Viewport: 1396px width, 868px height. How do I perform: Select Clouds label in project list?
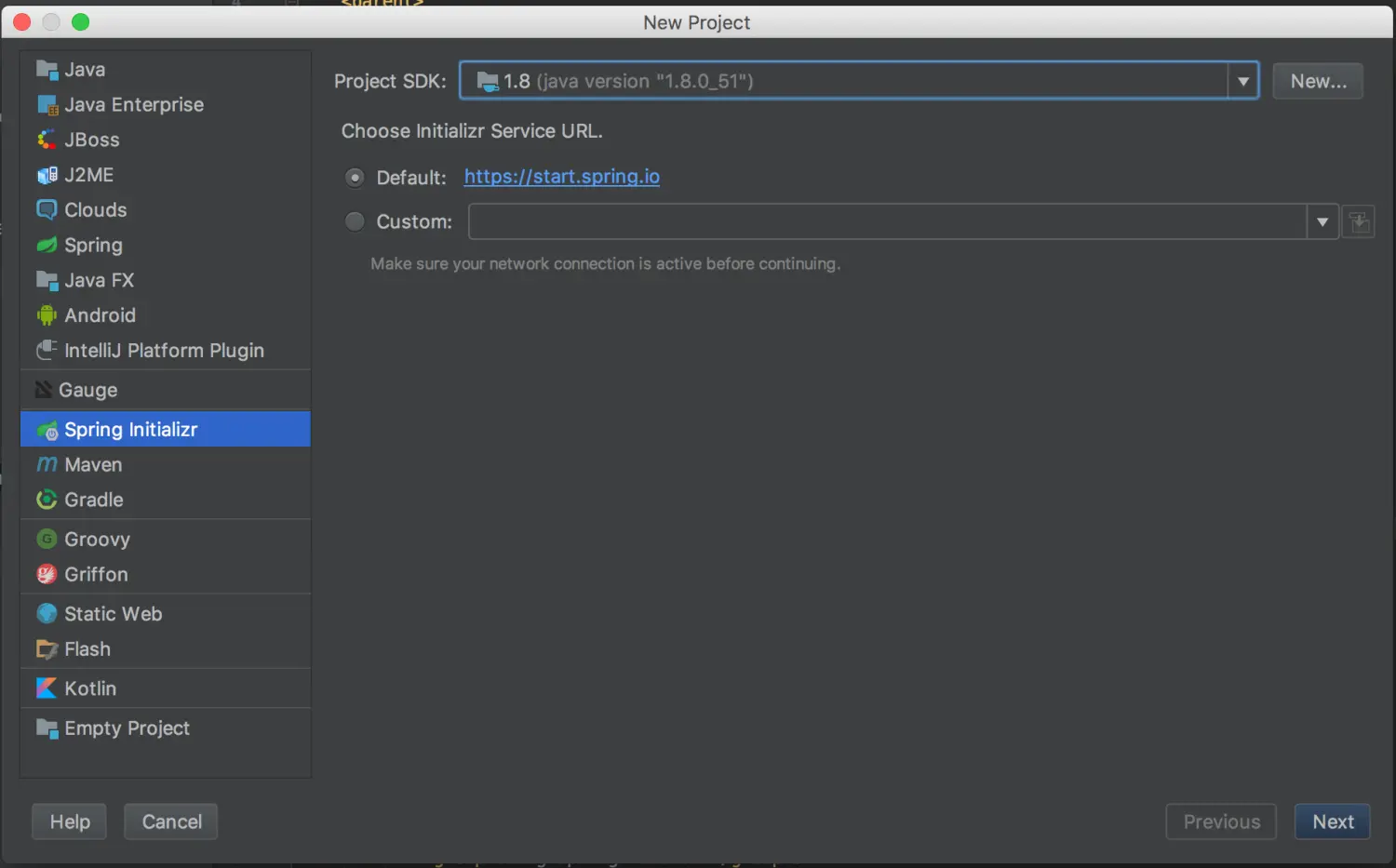click(x=96, y=210)
